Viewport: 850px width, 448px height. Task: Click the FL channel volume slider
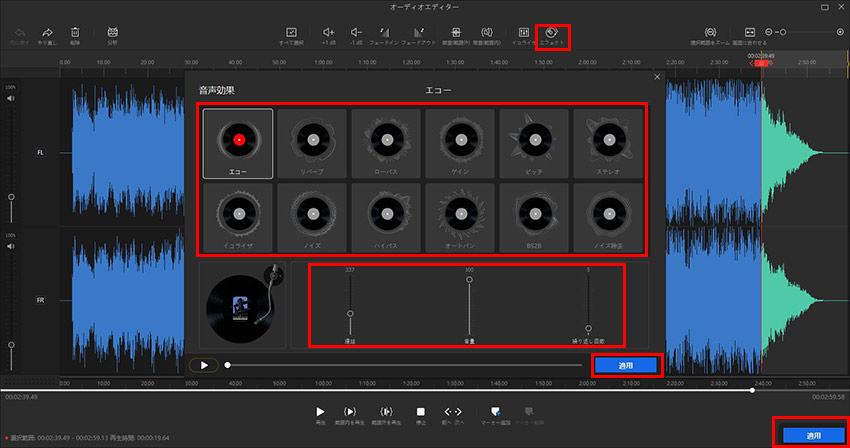(x=11, y=197)
